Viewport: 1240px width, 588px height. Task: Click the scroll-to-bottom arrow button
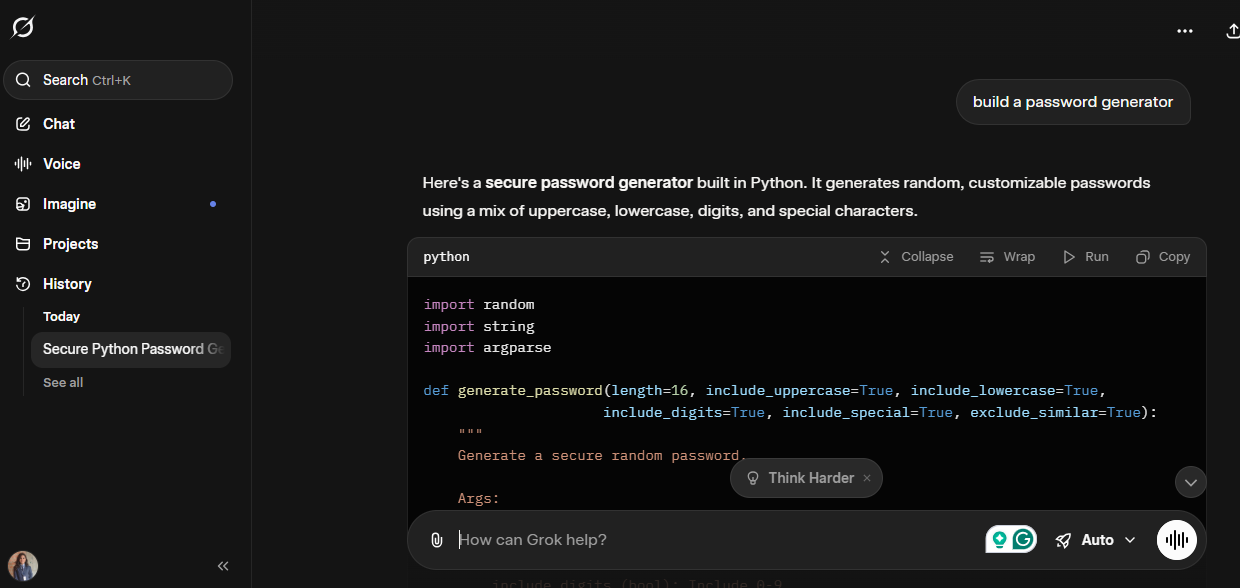(x=1190, y=482)
